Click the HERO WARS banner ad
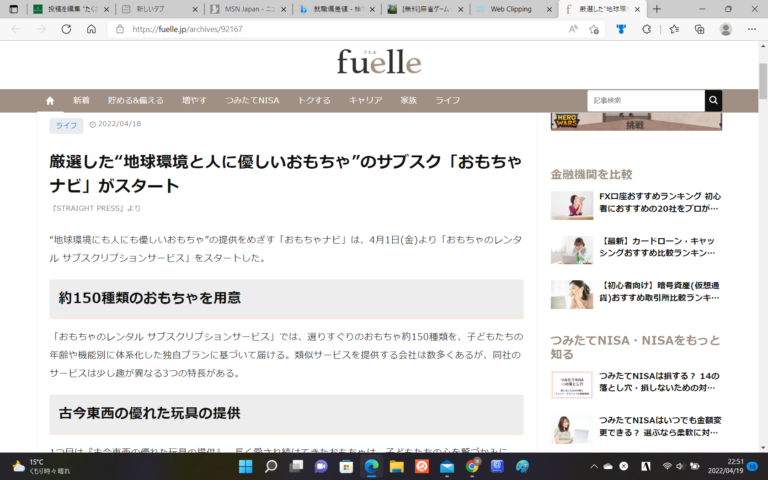 click(636, 121)
